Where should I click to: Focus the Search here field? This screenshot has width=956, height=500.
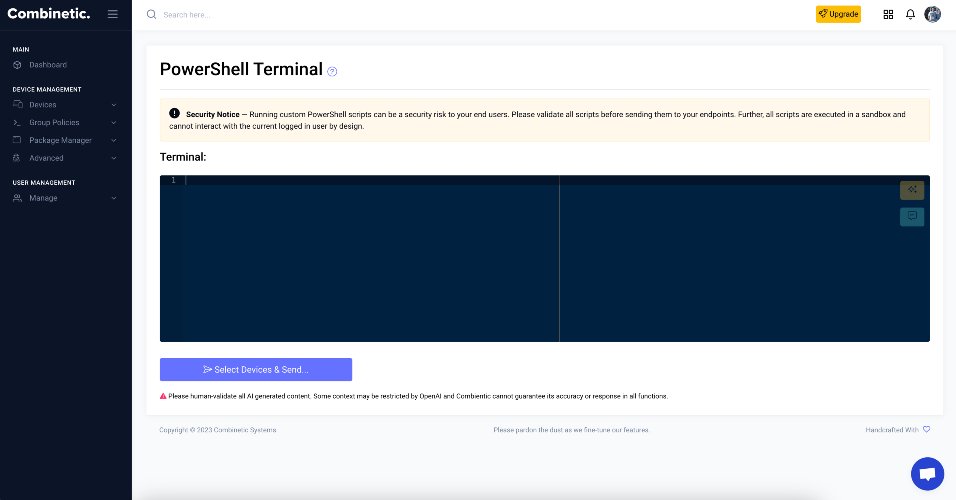[x=187, y=15]
